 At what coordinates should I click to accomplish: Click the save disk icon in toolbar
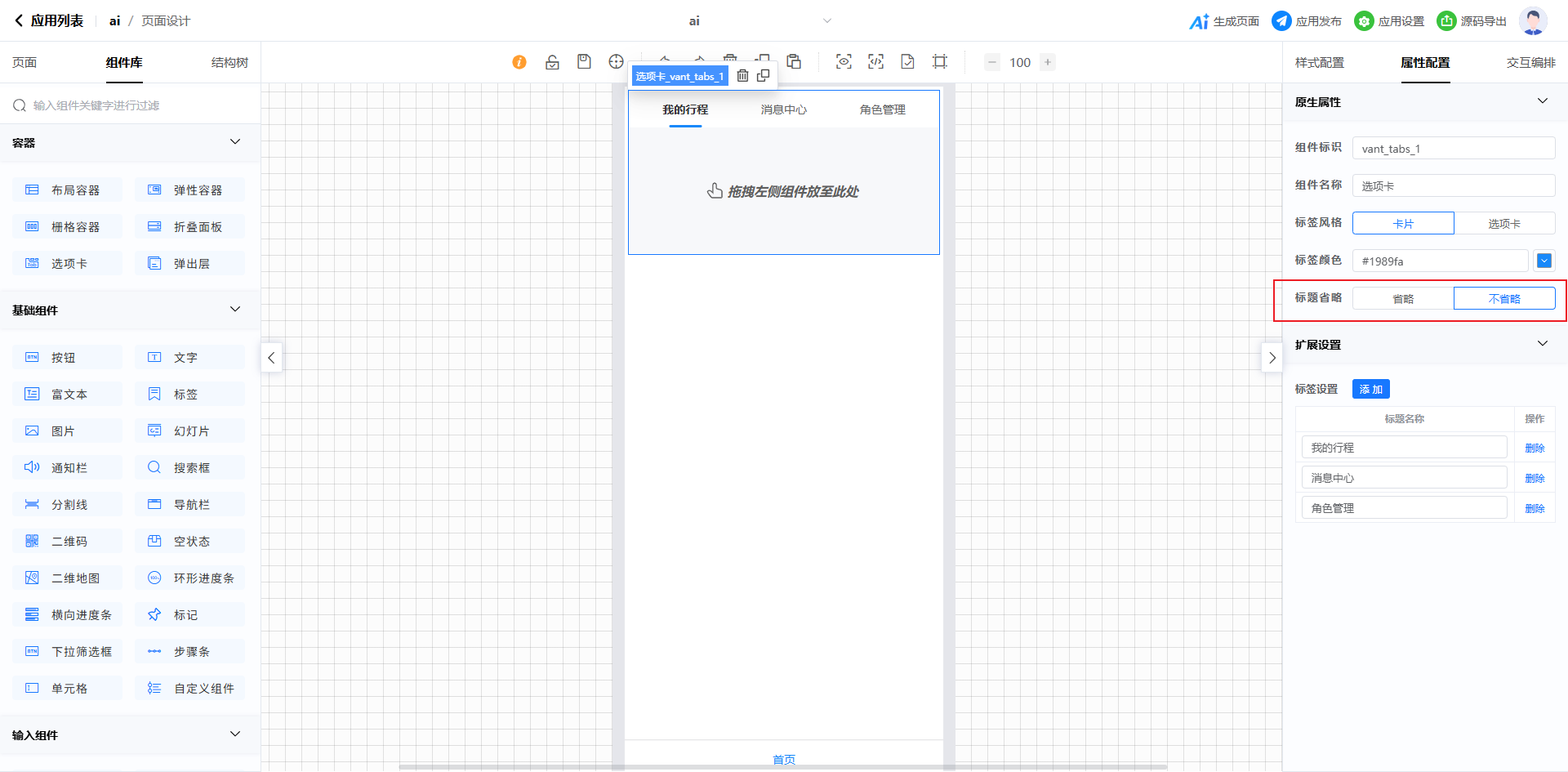(584, 62)
